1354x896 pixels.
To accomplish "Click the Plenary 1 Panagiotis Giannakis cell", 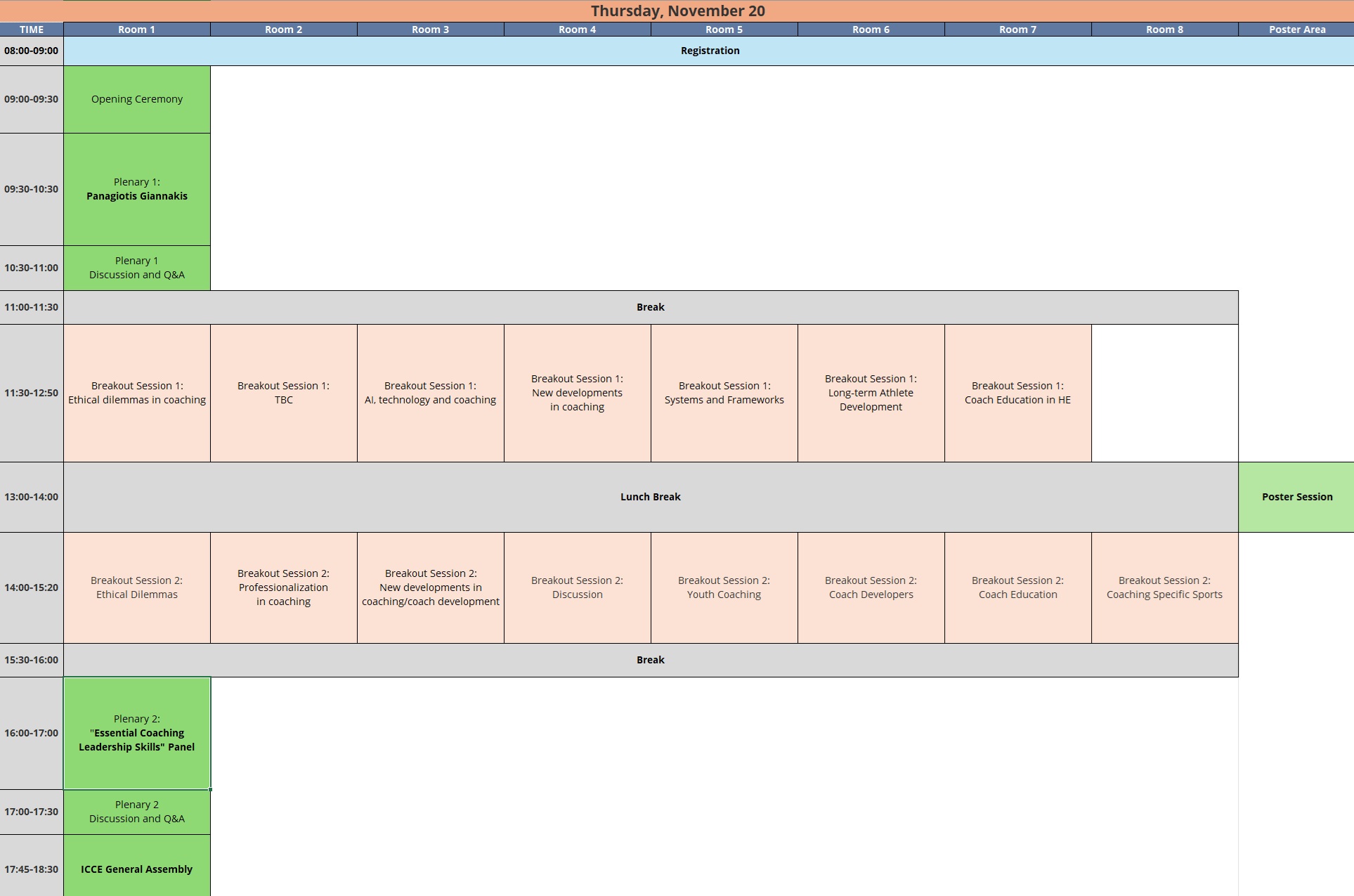I will 136,189.
